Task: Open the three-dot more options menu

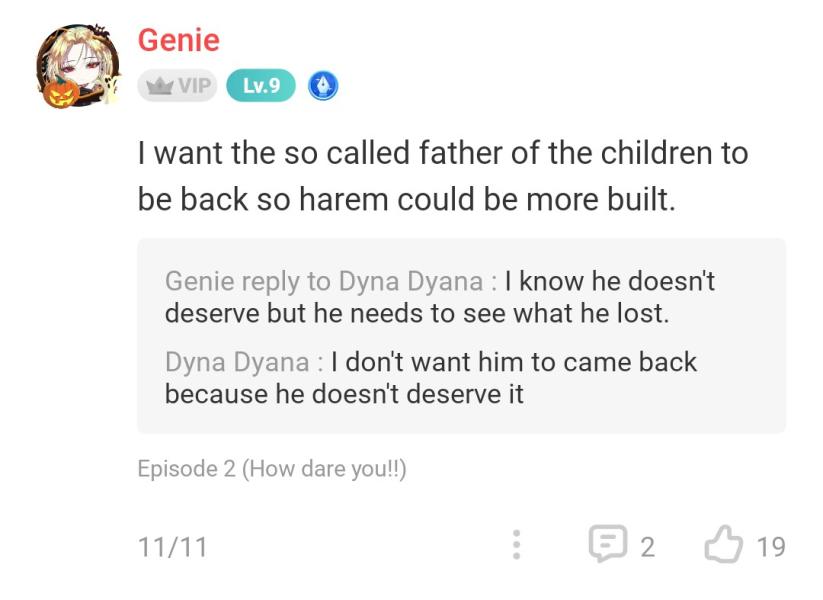Action: click(x=516, y=544)
